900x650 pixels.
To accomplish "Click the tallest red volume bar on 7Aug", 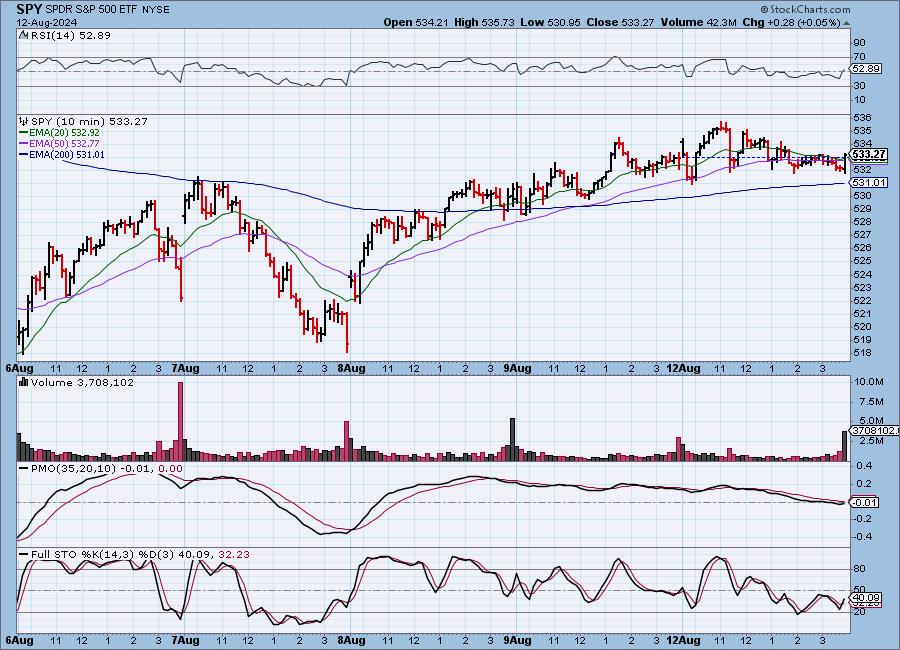I will tap(180, 421).
